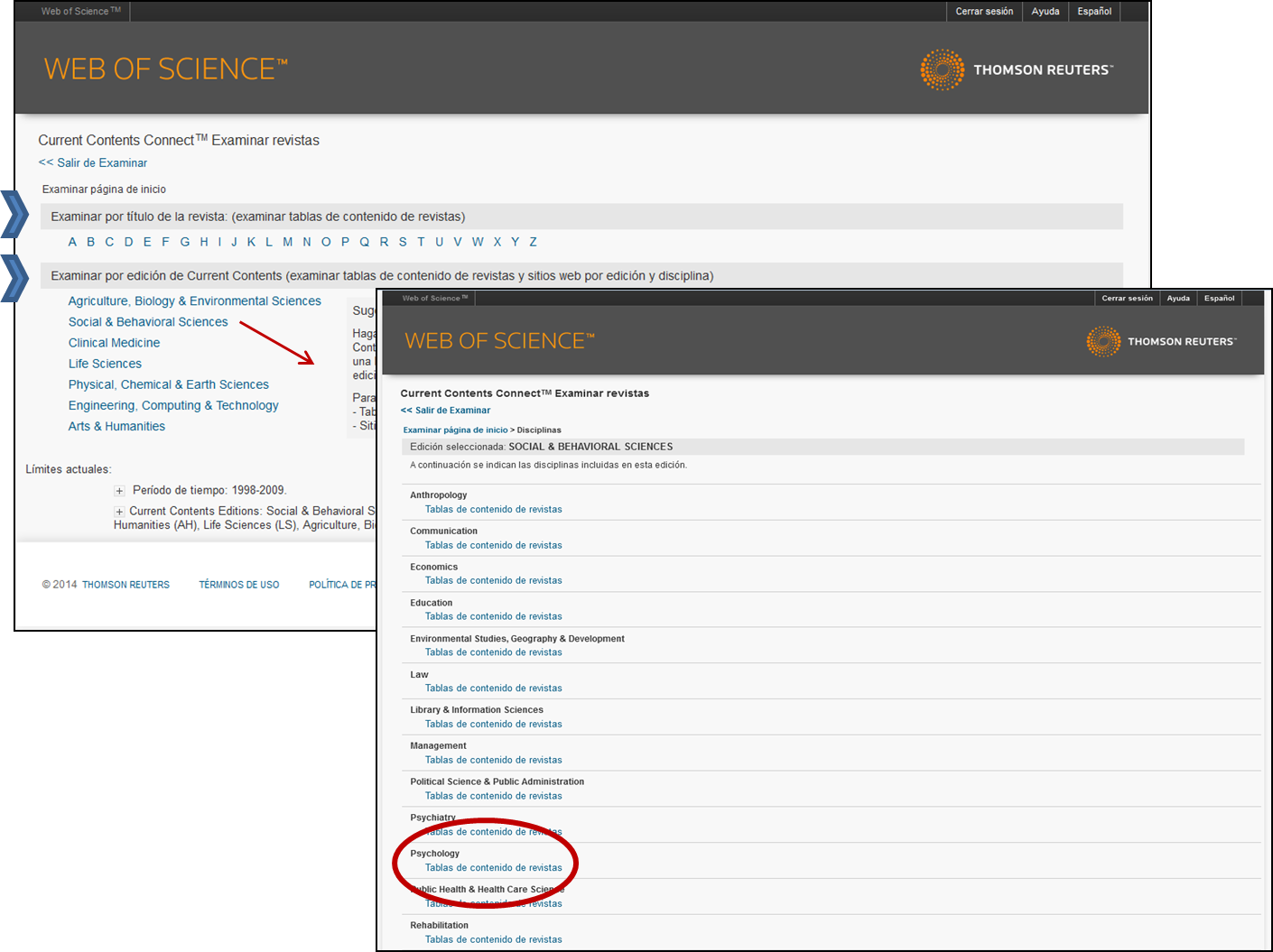The image size is (1273, 952).
Task: Browse journals starting with letter T
Action: 421,242
